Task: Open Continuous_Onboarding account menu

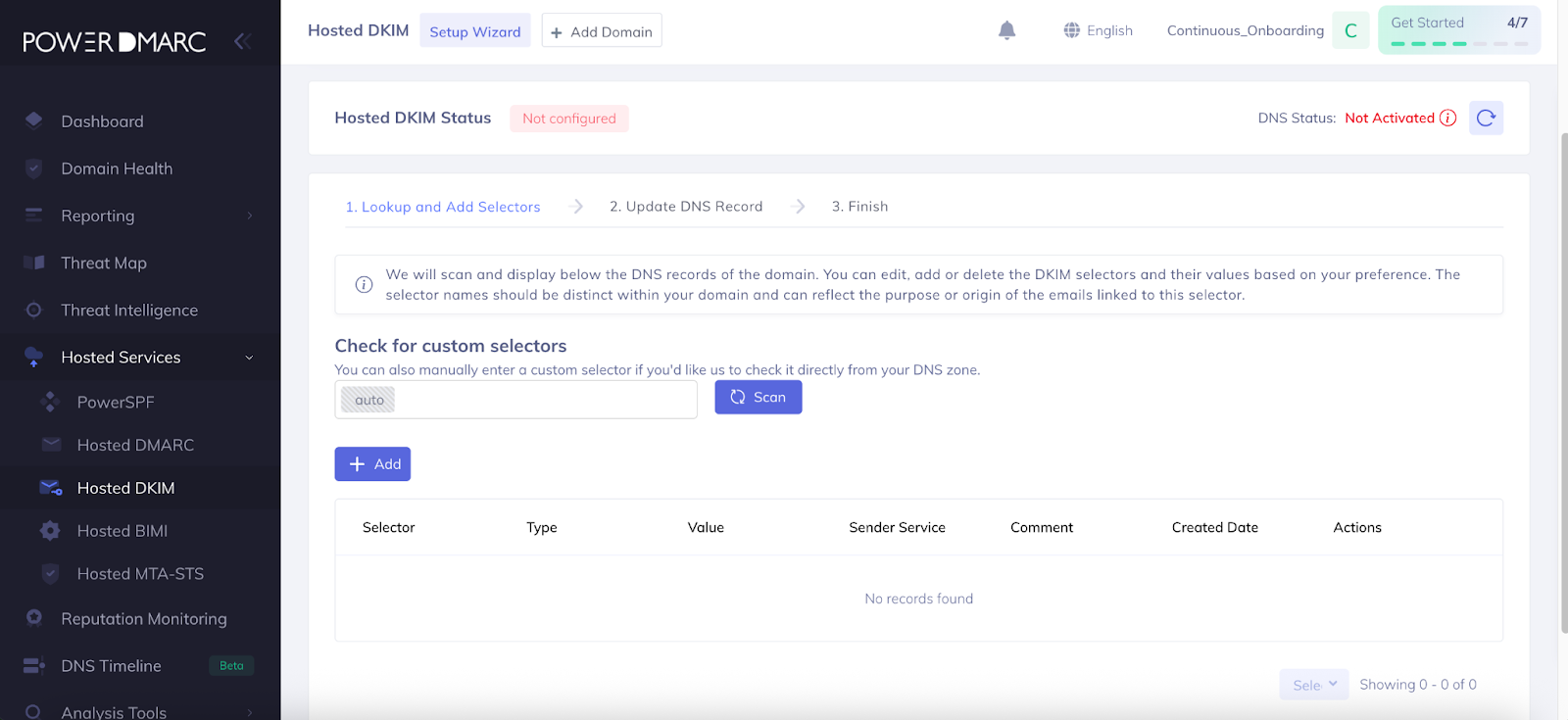Action: tap(1245, 30)
